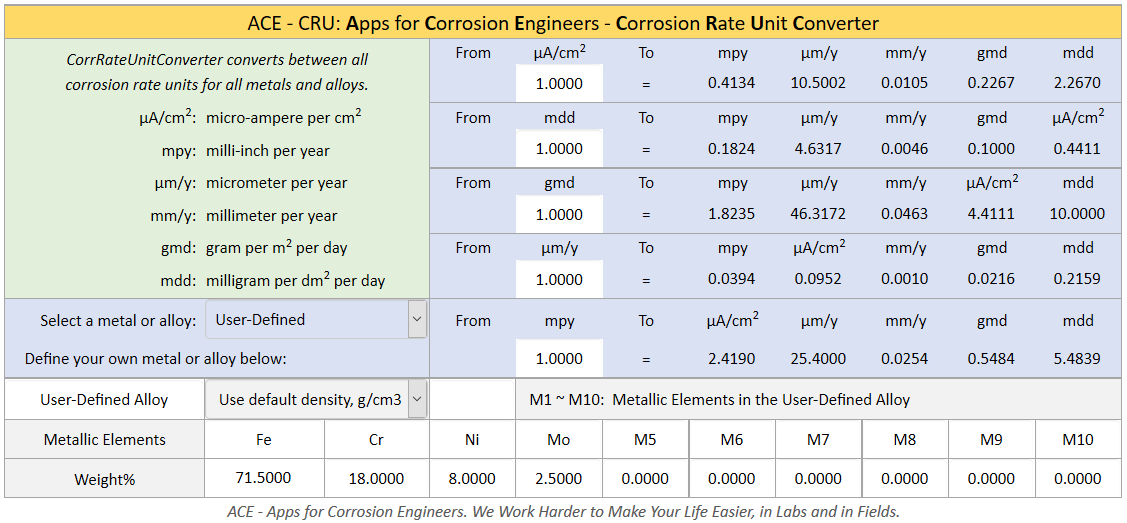Click the M10 weight% cell
Viewport: 1127px width, 523px height.
click(1078, 479)
